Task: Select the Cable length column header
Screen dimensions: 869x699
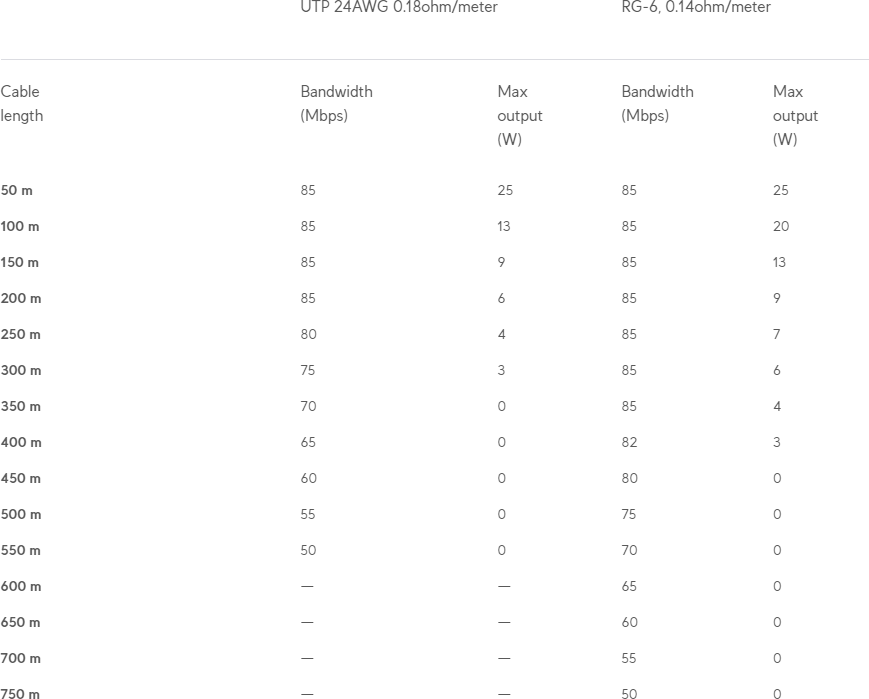Action: (x=21, y=104)
